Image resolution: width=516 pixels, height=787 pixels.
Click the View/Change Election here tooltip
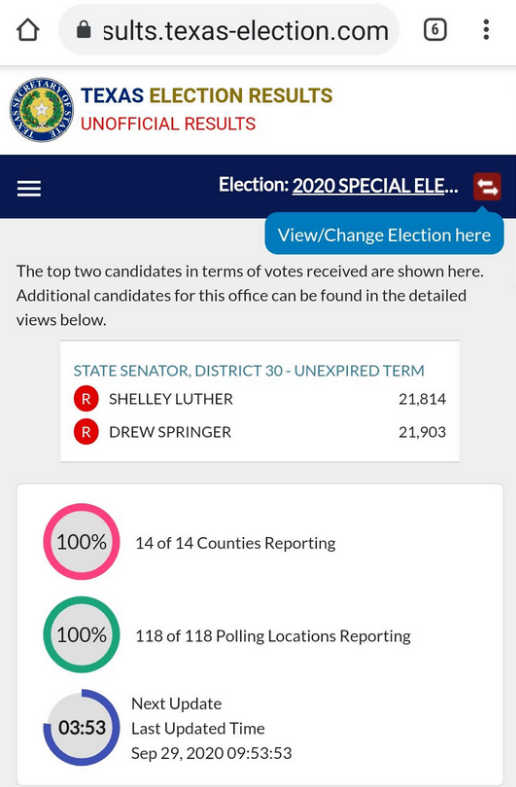pyautogui.click(x=384, y=235)
